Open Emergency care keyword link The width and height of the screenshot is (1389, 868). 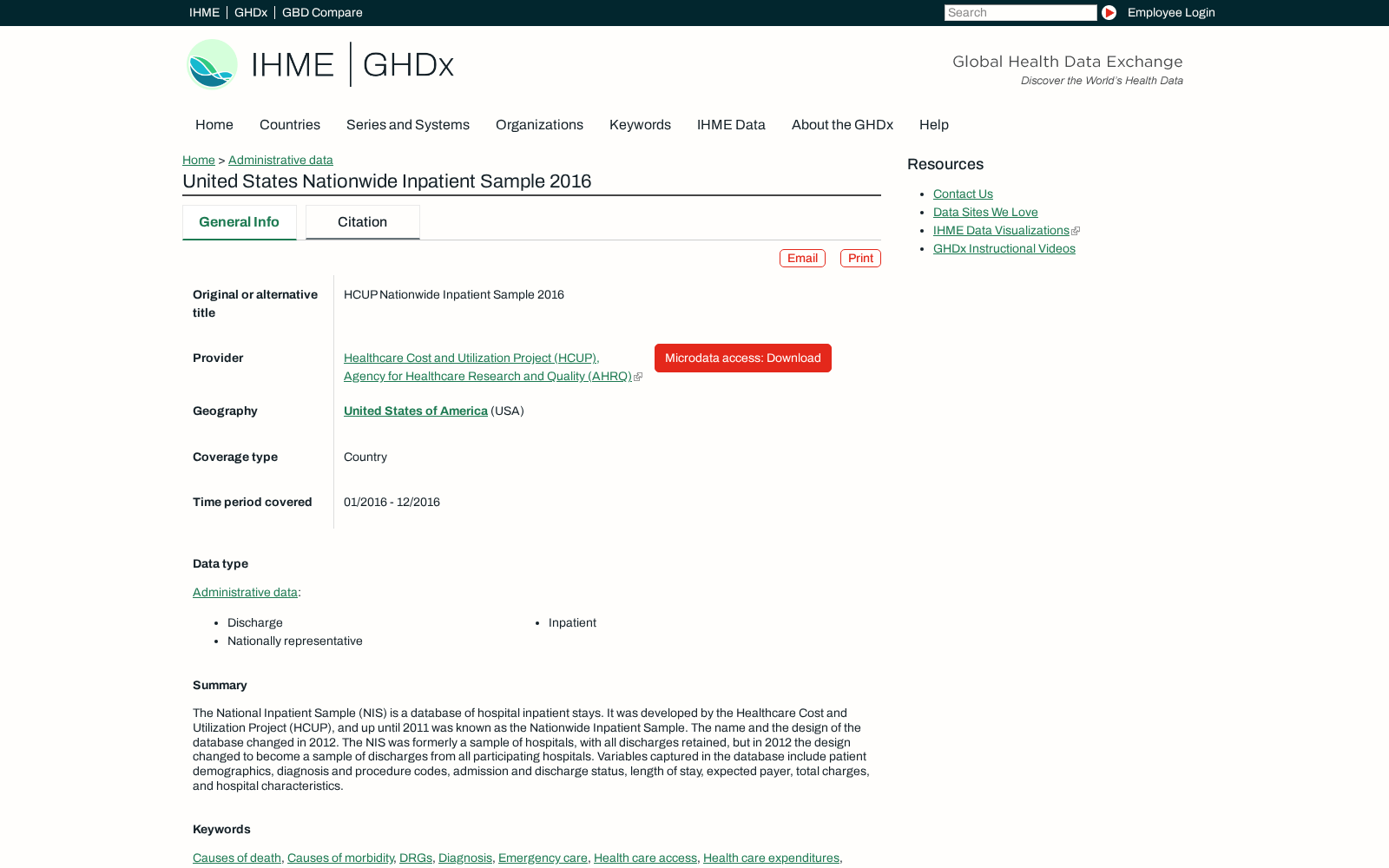543,858
